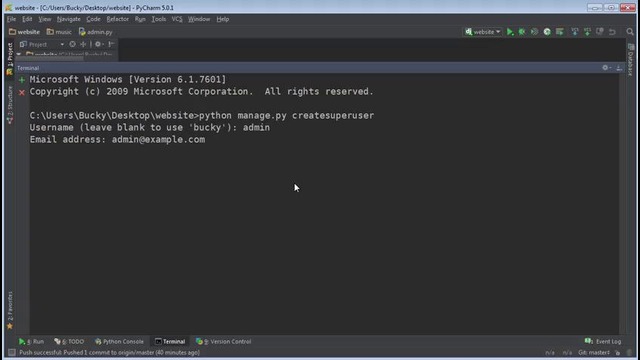Toggle the Structure side tool window
This screenshot has height=360, width=640.
tap(10, 104)
